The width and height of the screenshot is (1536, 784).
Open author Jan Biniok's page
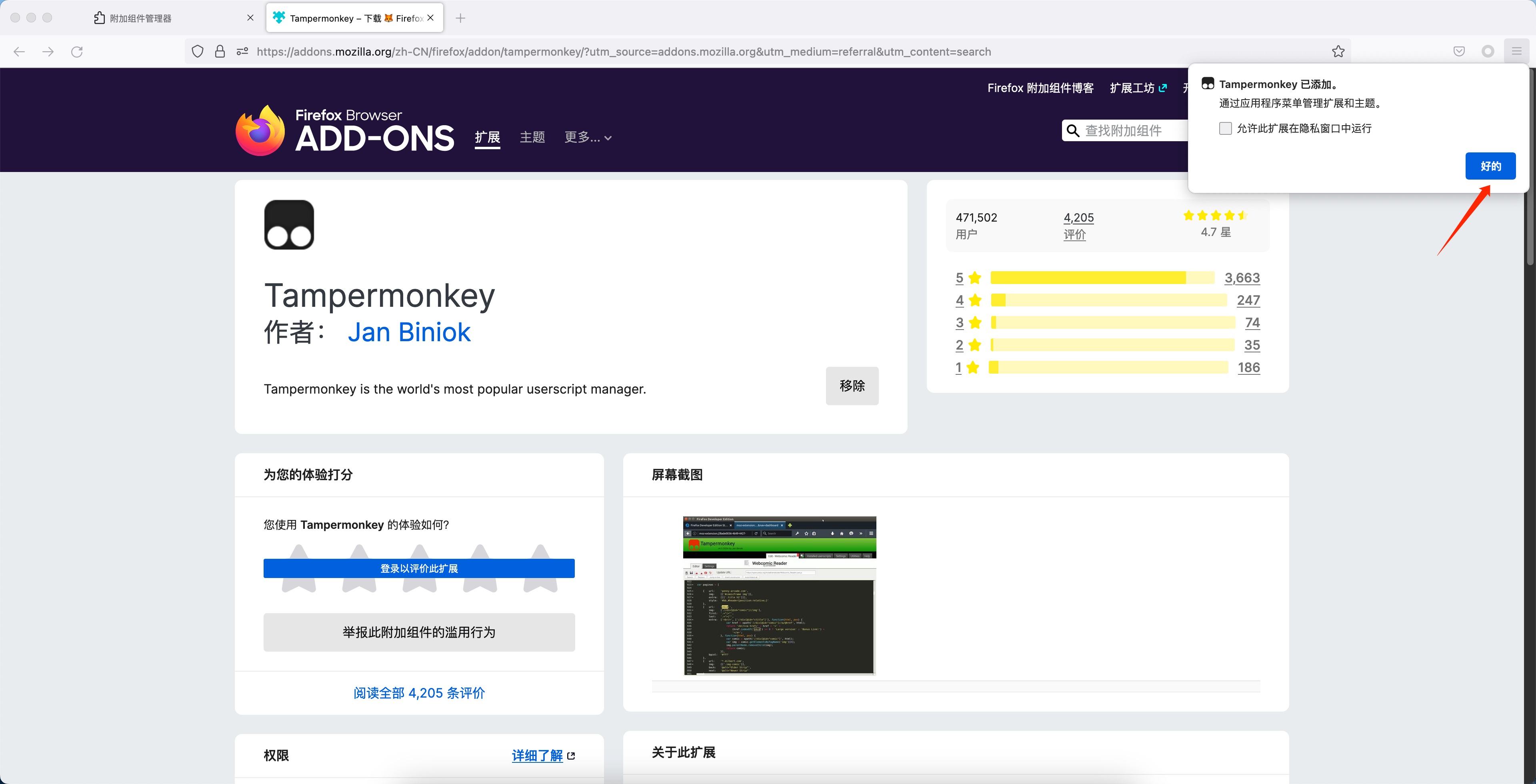click(x=409, y=332)
